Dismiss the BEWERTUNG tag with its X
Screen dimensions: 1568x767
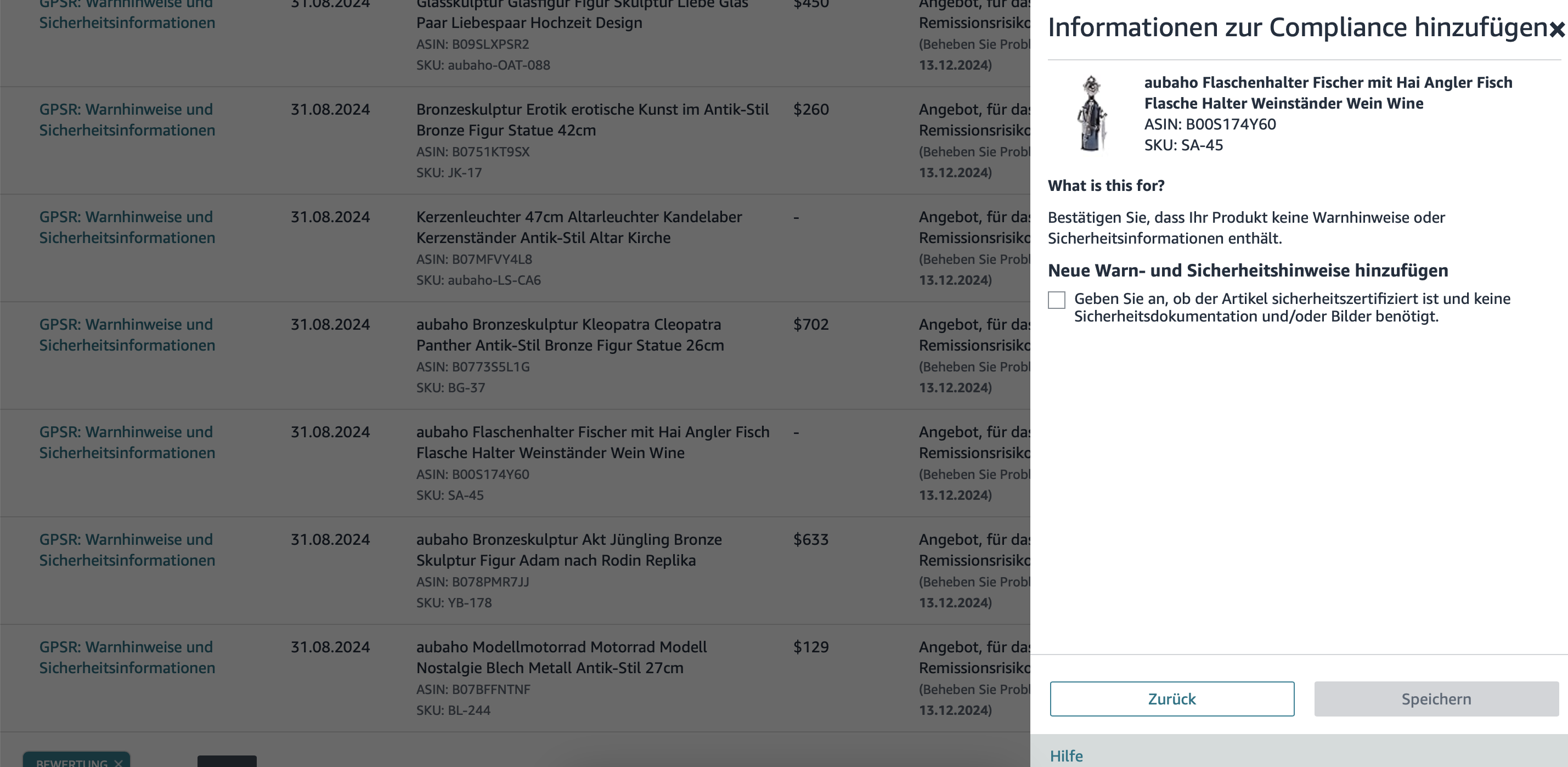tap(118, 762)
